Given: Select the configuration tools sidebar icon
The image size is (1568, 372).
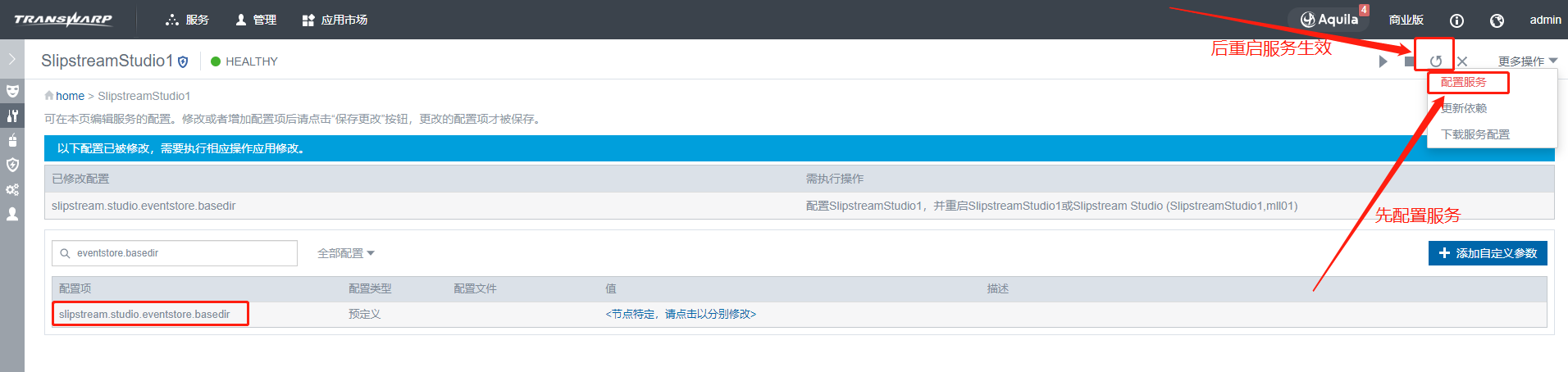Looking at the screenshot, I should [x=12, y=116].
